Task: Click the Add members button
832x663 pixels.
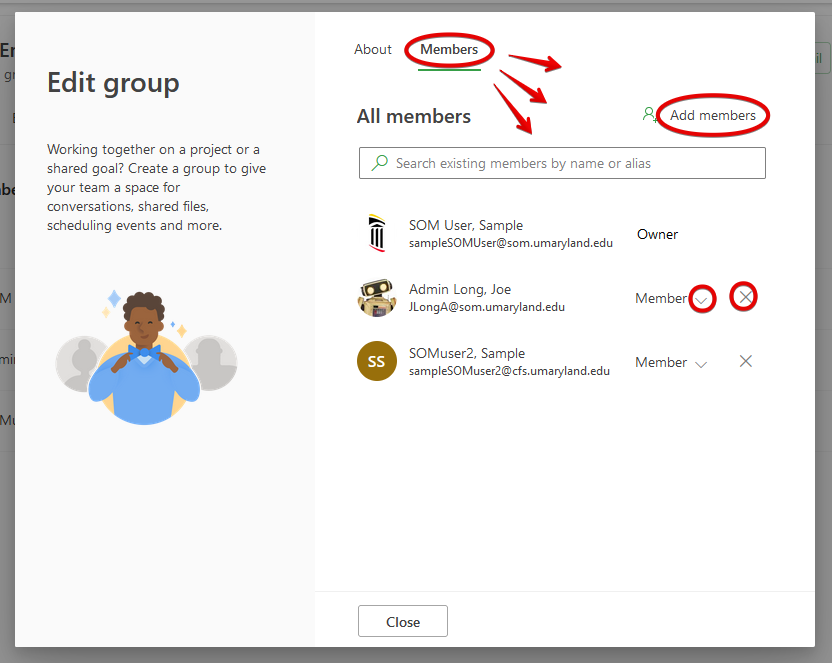Action: [x=712, y=115]
